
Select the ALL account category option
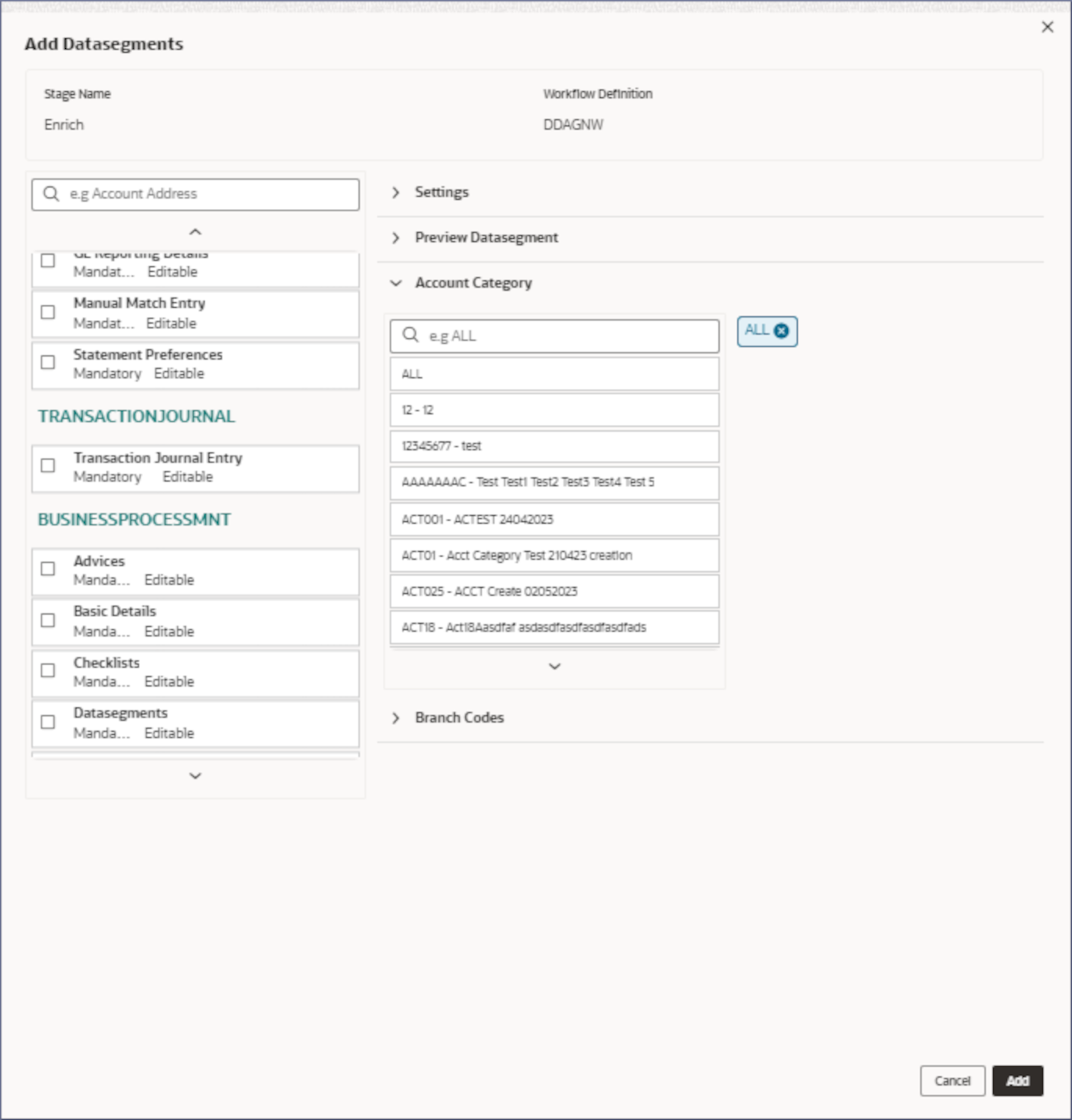click(x=554, y=374)
